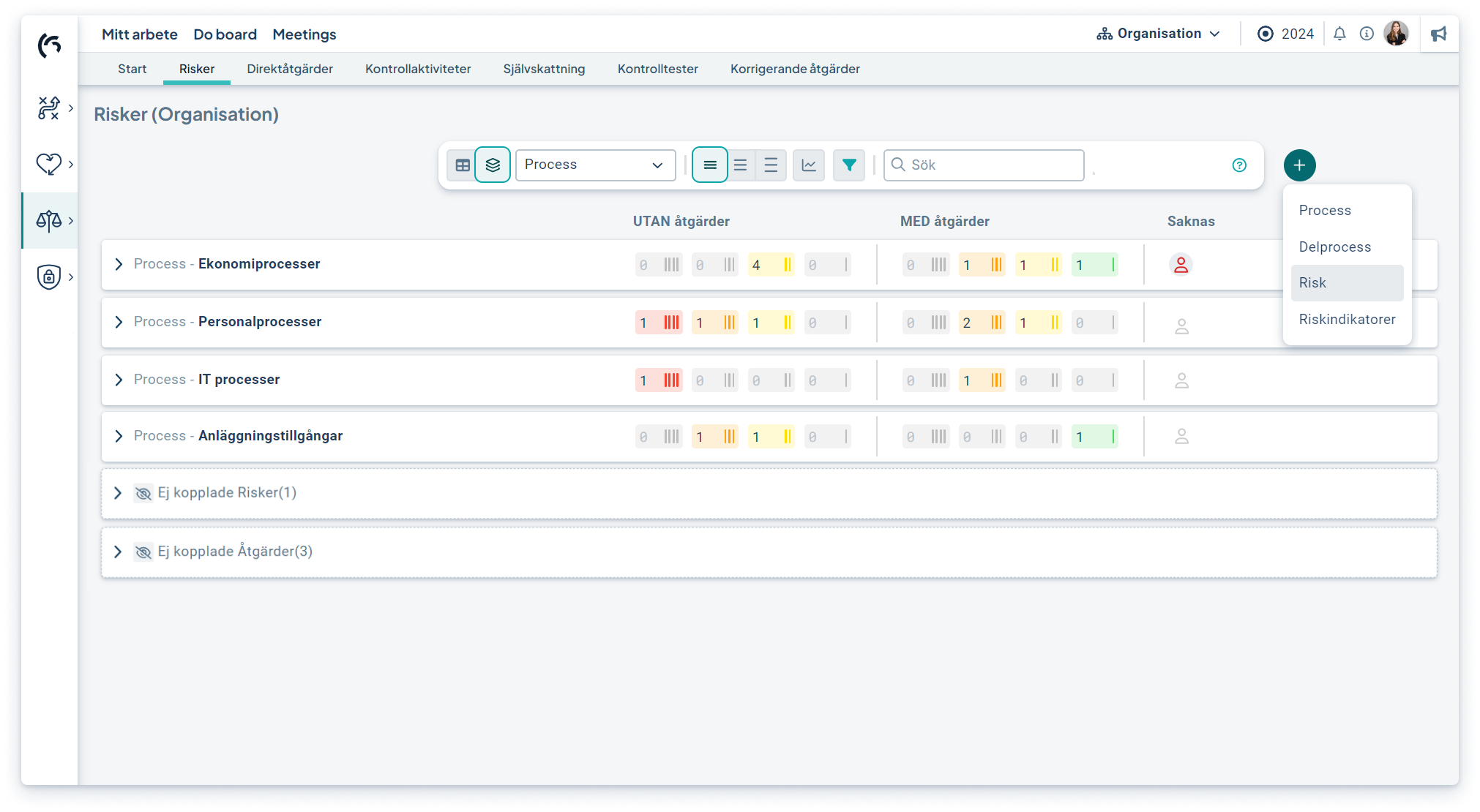Image resolution: width=1480 pixels, height=812 pixels.
Task: Click the green MED åtgärder badge on Ekonomiprocesser
Action: (x=1095, y=265)
